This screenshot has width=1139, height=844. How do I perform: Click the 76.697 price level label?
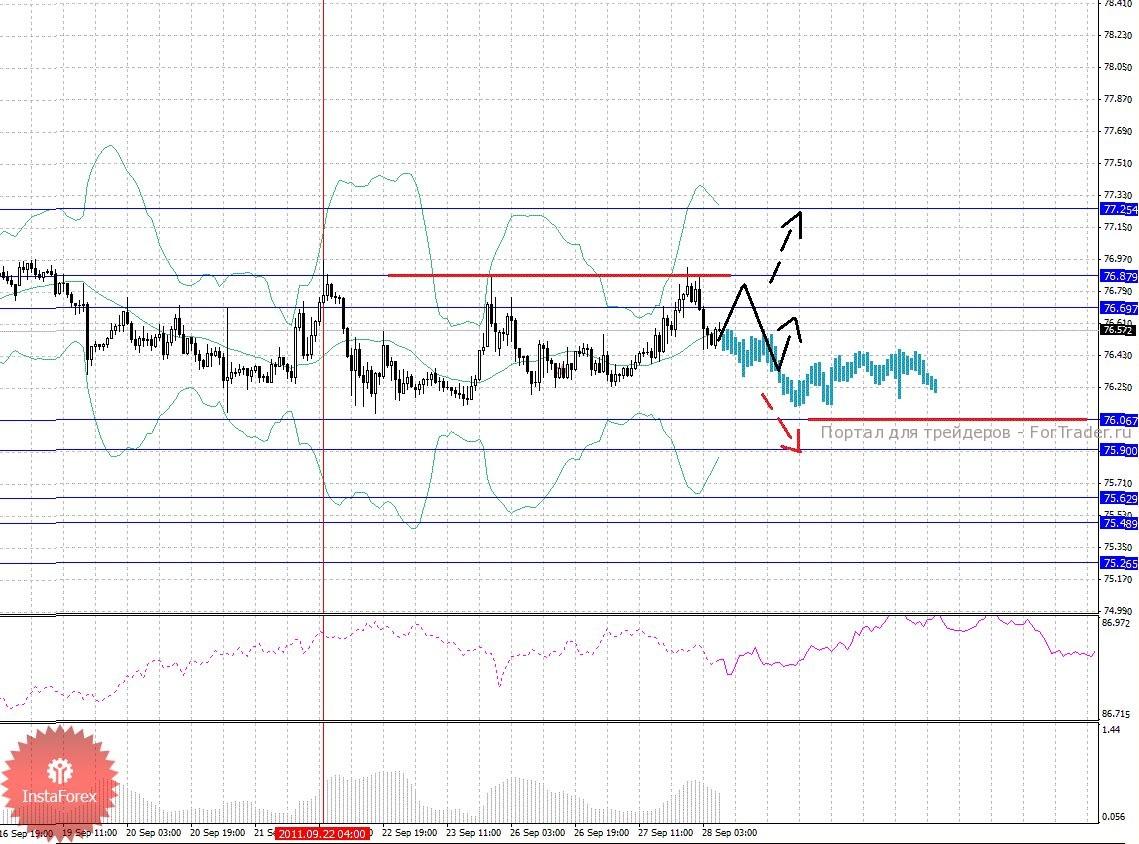1119,308
